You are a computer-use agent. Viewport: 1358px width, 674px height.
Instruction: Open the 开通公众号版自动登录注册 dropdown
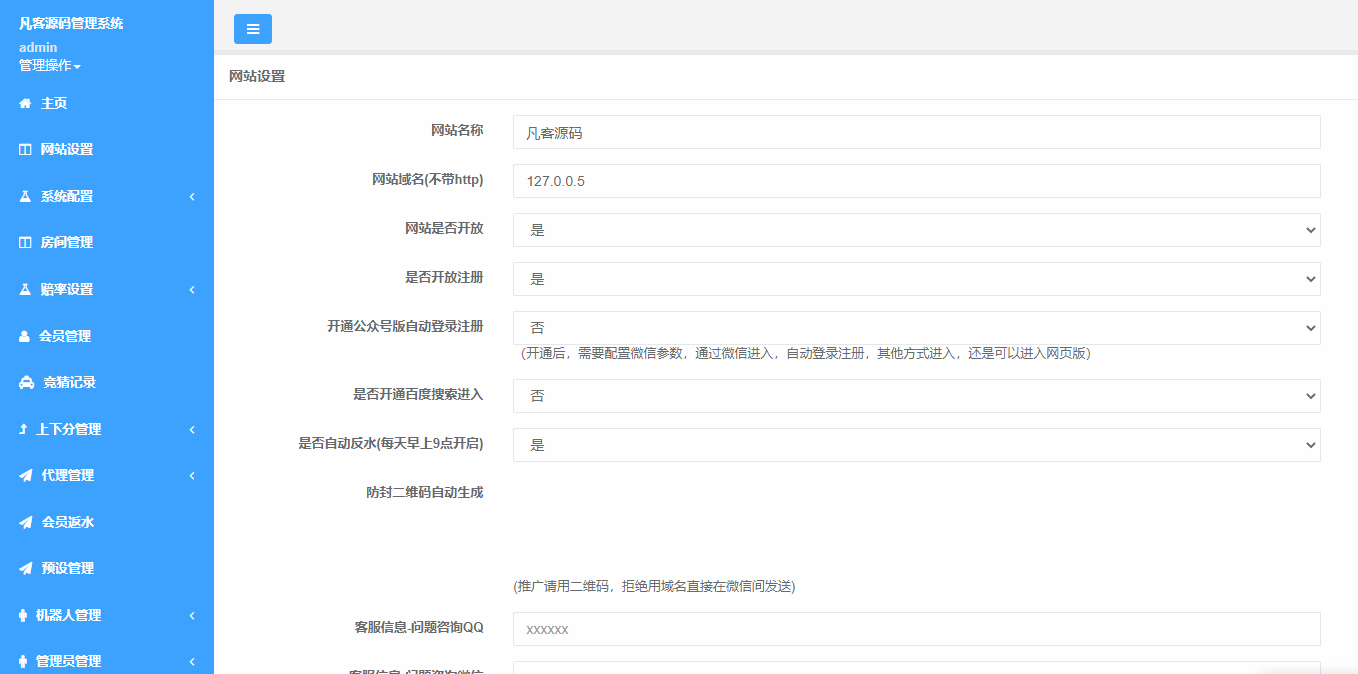click(916, 328)
